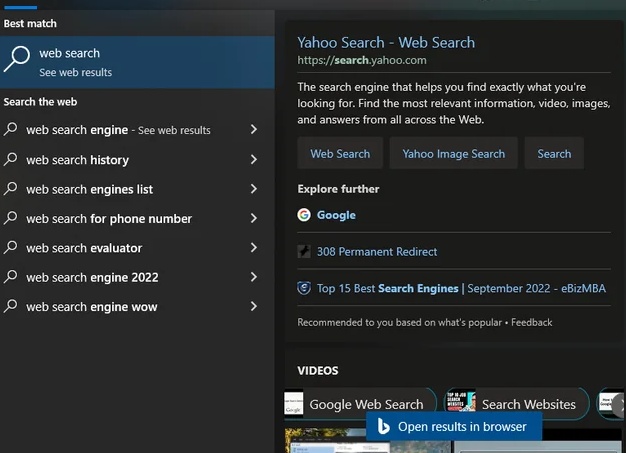Click search icon next to 'web search engines list'
This screenshot has height=453, width=626.
pos(11,188)
